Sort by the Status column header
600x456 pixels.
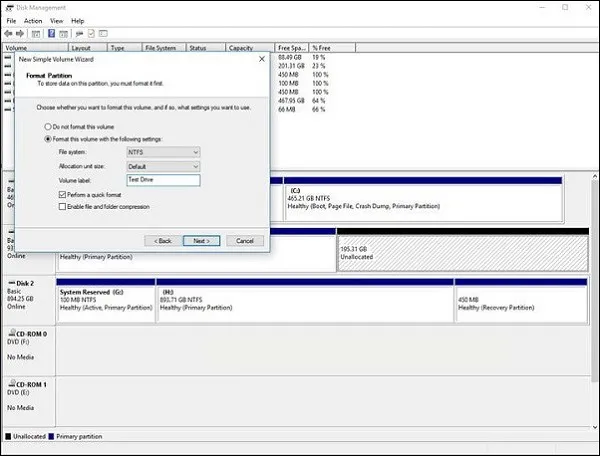click(x=206, y=48)
